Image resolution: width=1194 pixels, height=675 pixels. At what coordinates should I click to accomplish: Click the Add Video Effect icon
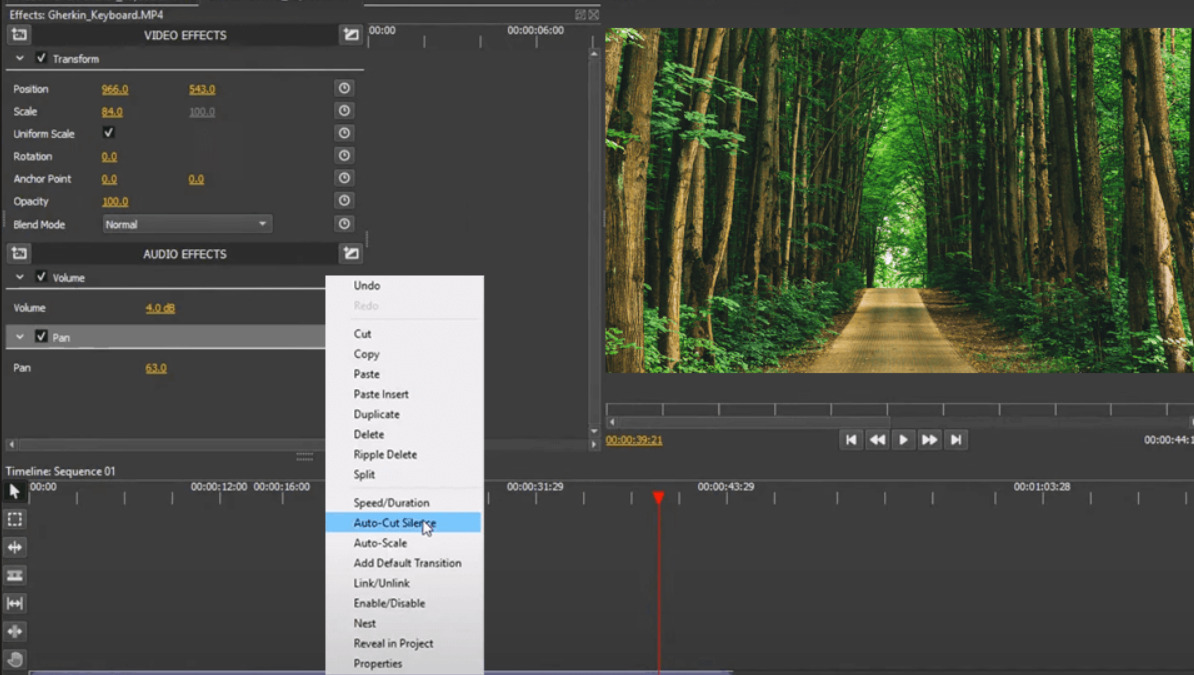click(x=19, y=34)
